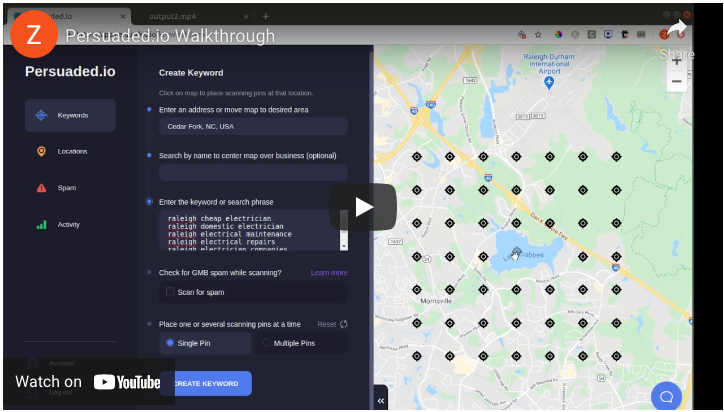Screen dimensions: 724x412
Task: Select the Multiple Pins option
Action: [x=301, y=343]
